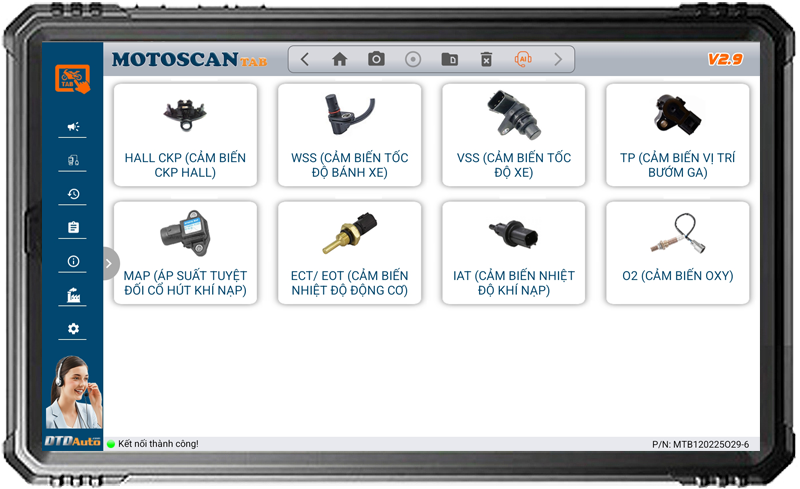
Task: Click the green connection status indicator
Action: point(111,445)
